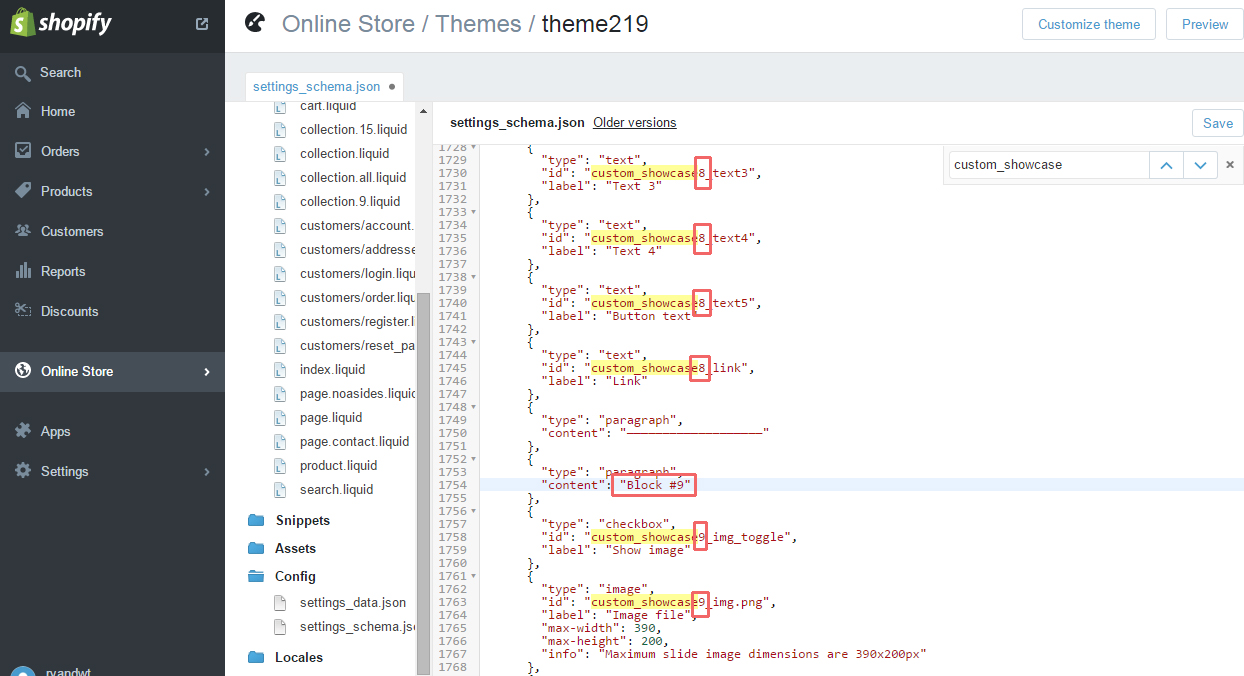The height and width of the screenshot is (676, 1244).
Task: Click the Products tag icon
Action: (23, 191)
